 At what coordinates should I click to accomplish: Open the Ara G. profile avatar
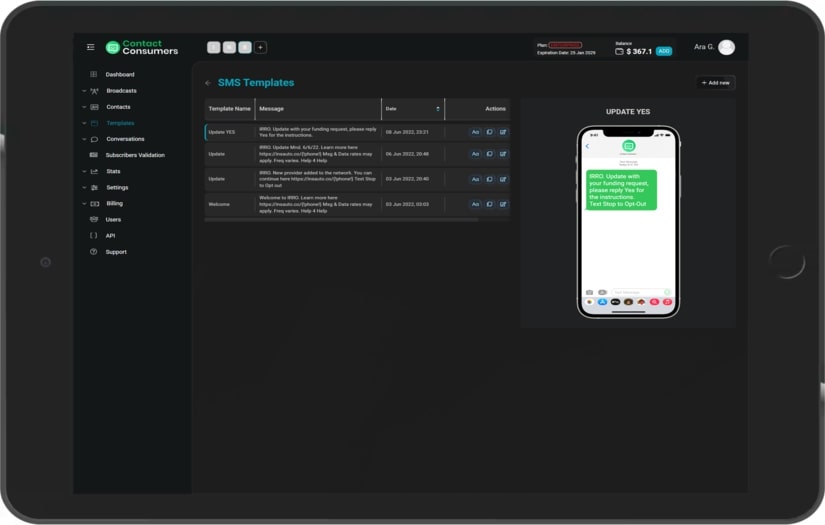726,47
